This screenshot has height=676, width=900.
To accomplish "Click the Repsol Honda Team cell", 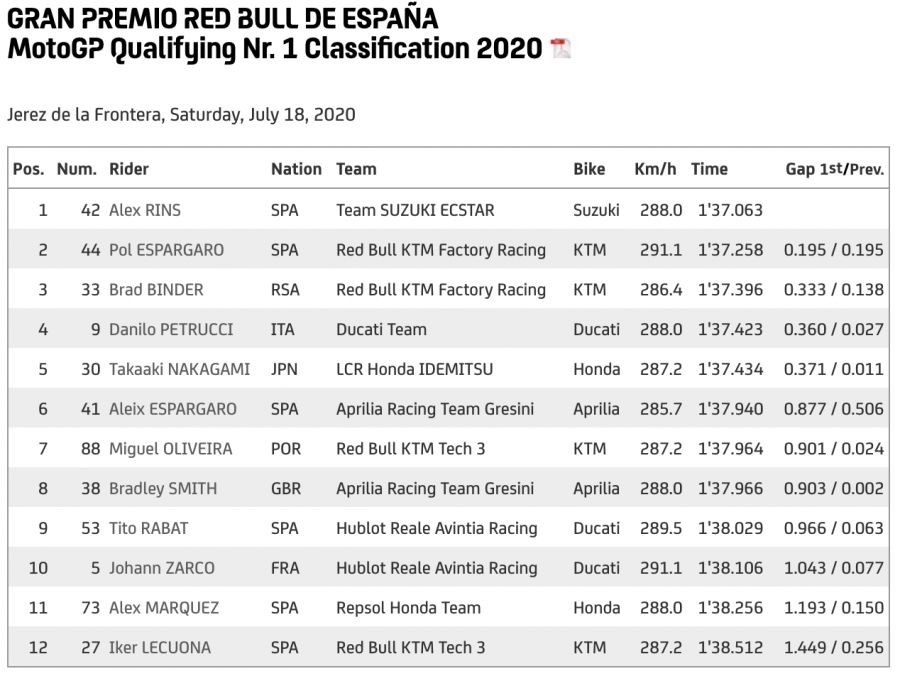I will pyautogui.click(x=408, y=607).
